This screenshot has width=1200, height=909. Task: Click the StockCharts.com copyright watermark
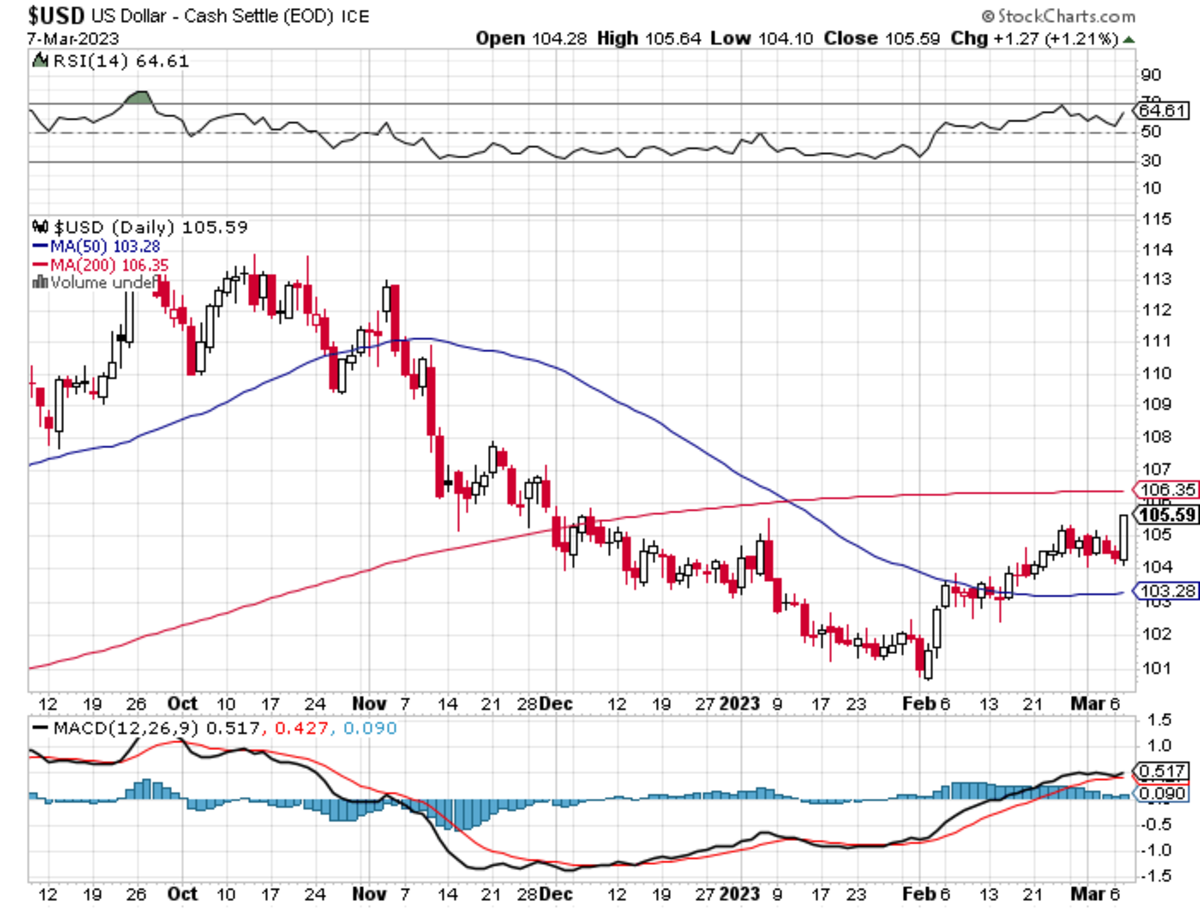click(x=1058, y=16)
